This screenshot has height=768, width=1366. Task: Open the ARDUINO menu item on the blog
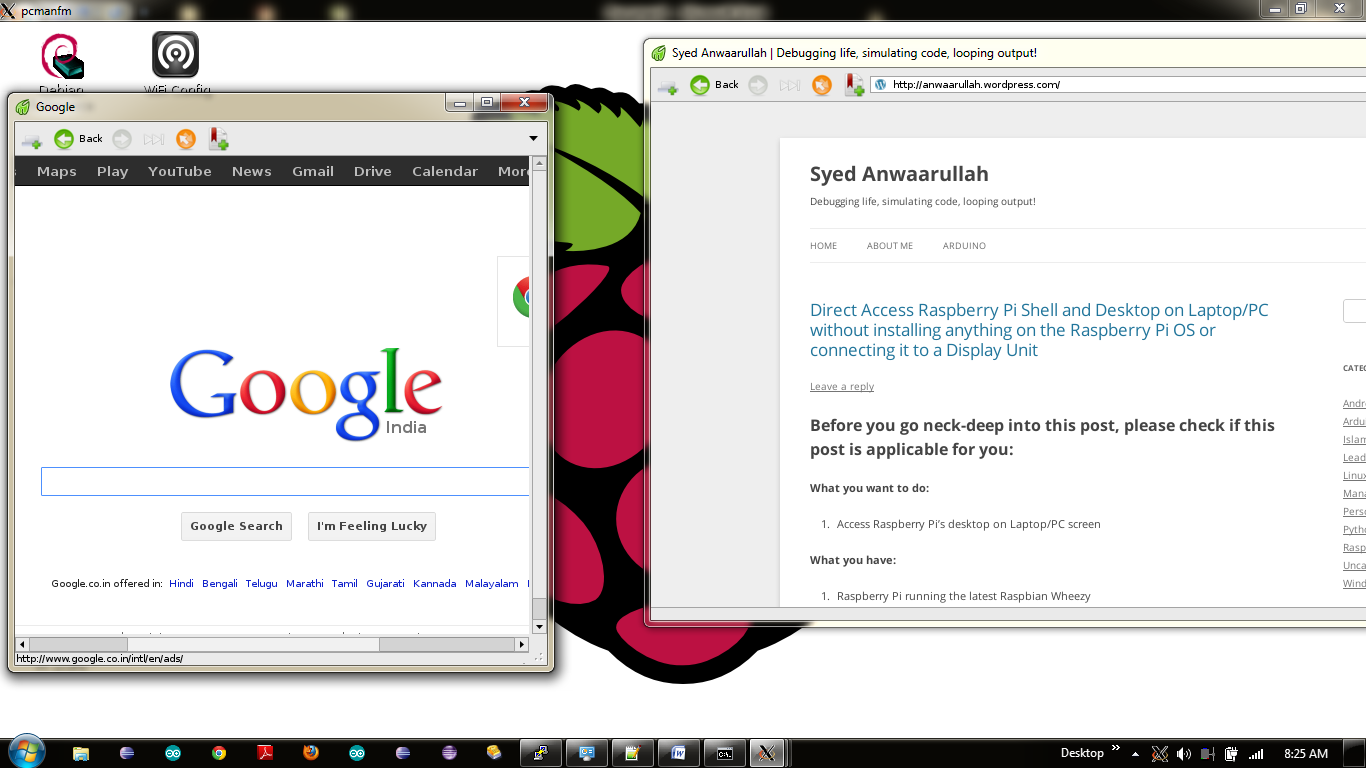(x=964, y=246)
